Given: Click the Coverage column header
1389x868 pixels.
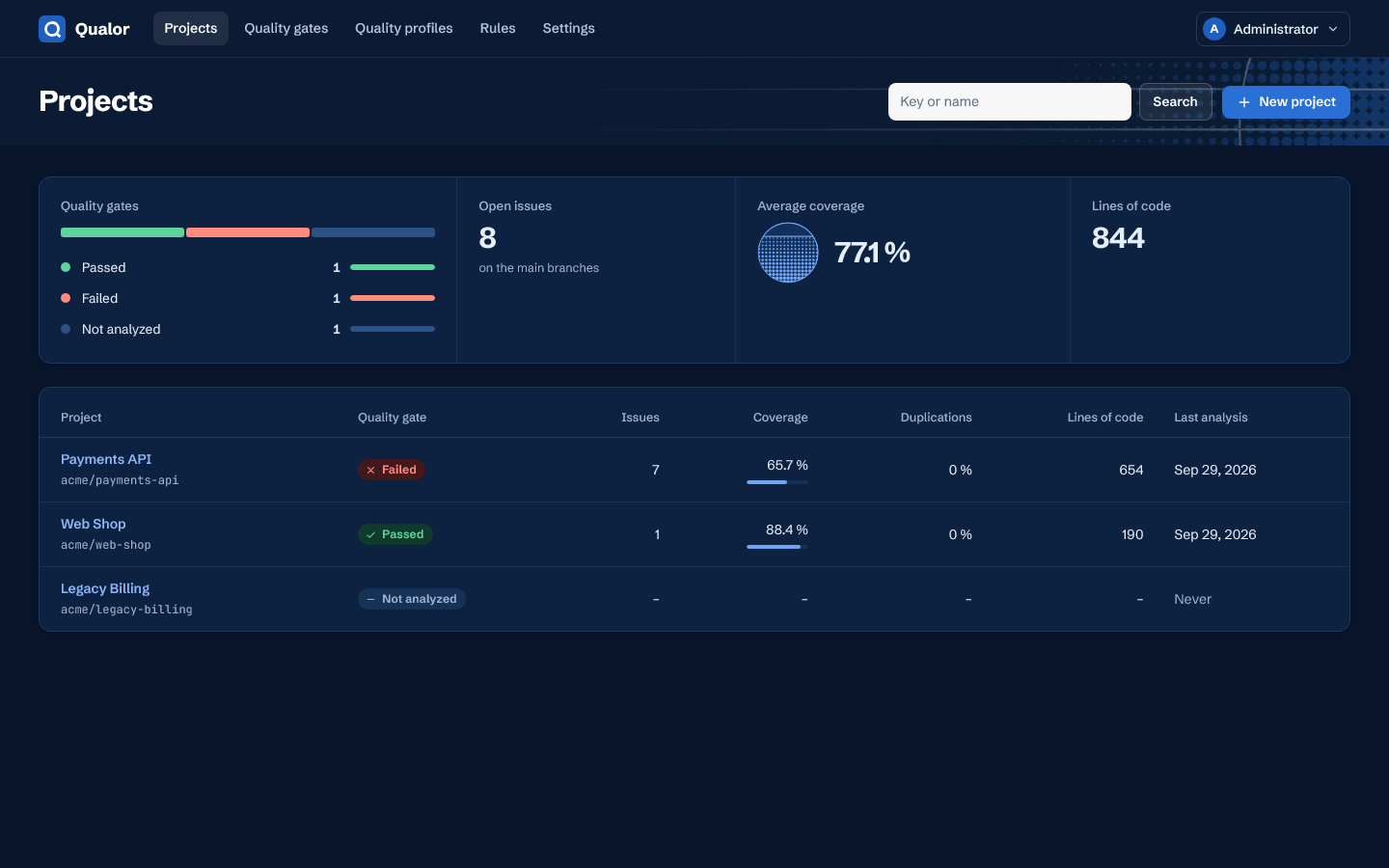Looking at the screenshot, I should click(x=780, y=418).
